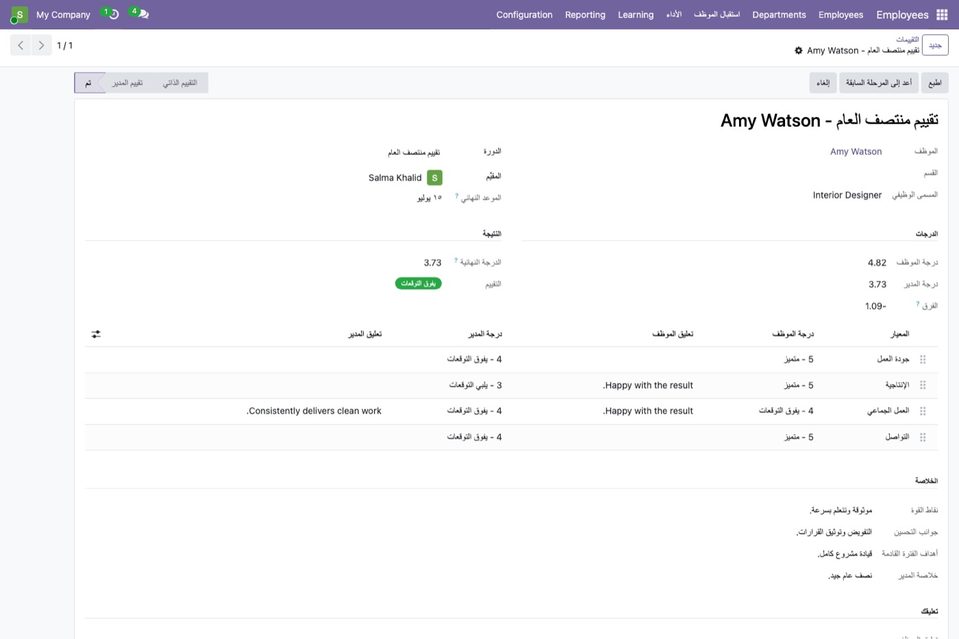Image resolution: width=959 pixels, height=639 pixels.
Task: Click the إلغاء cancel button
Action: pos(823,83)
